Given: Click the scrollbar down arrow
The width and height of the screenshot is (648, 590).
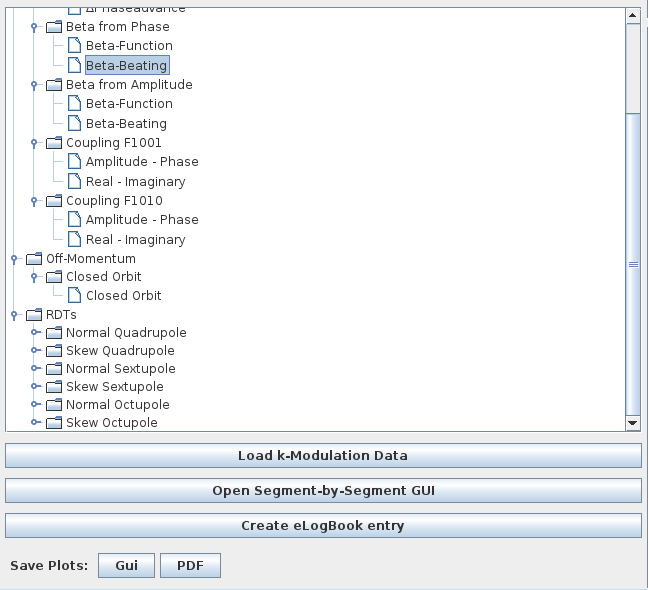Looking at the screenshot, I should pos(633,423).
